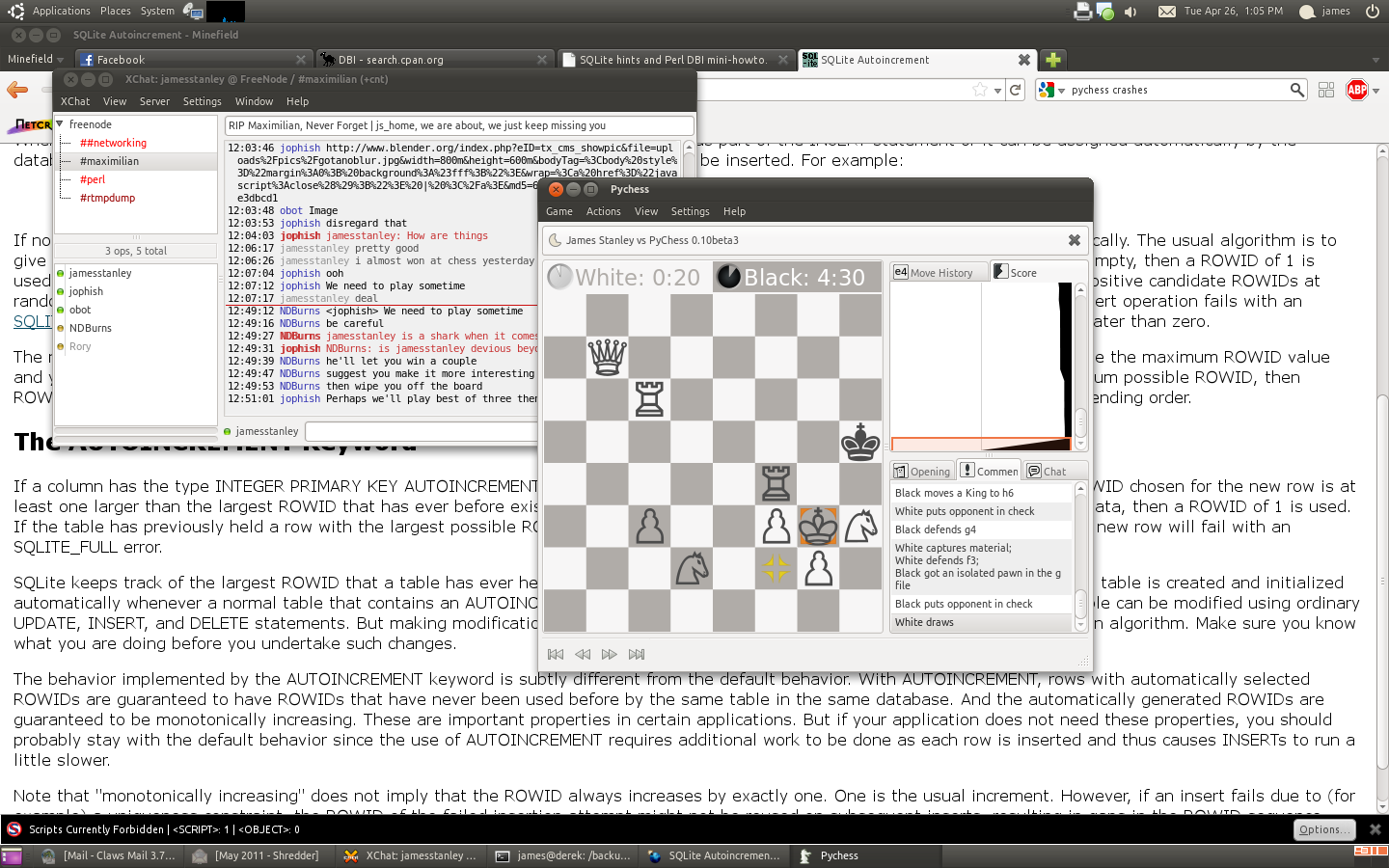The image size is (1389, 868).
Task: Click the Adblock Plus ABP icon
Action: pyautogui.click(x=1357, y=90)
